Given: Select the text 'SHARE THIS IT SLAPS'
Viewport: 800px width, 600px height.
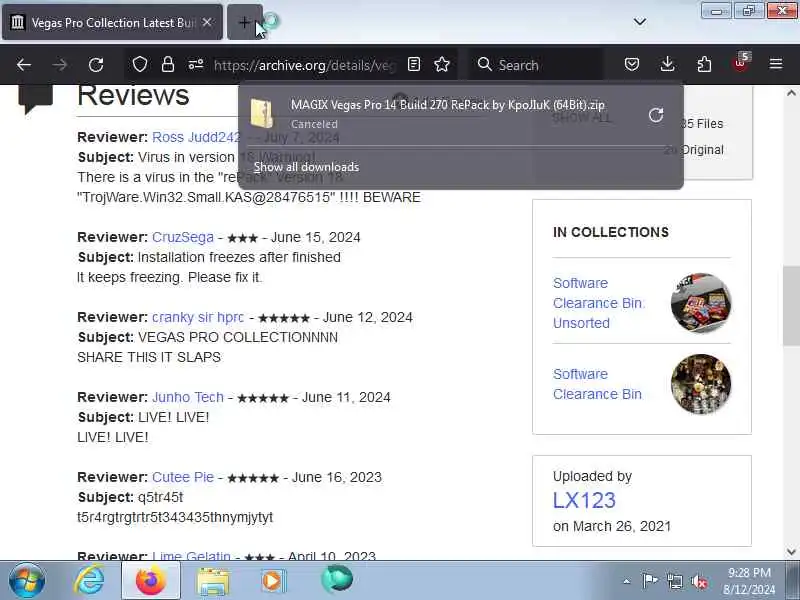Looking at the screenshot, I should 149,357.
